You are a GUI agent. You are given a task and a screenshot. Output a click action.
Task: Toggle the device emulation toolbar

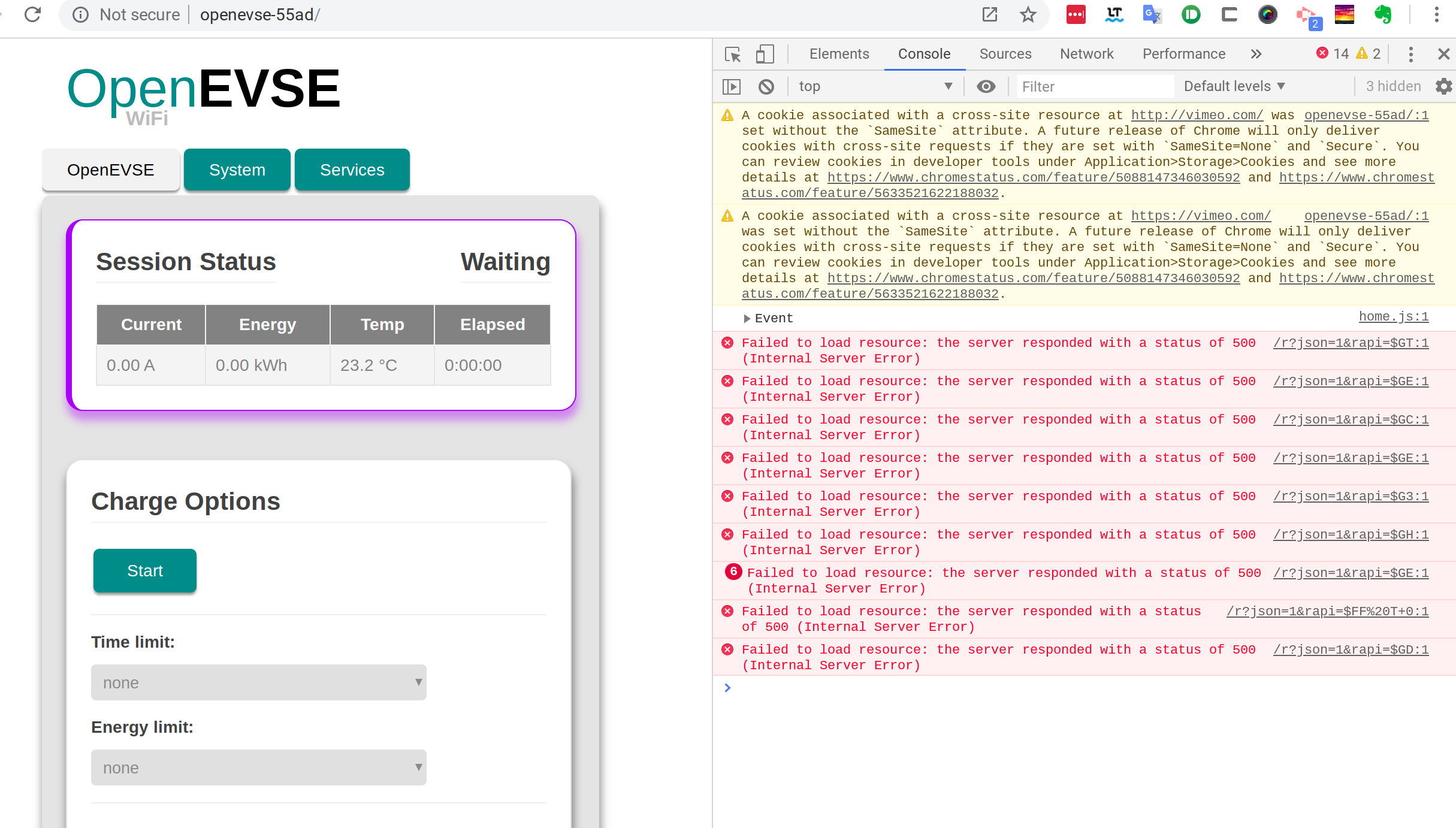pyautogui.click(x=765, y=54)
